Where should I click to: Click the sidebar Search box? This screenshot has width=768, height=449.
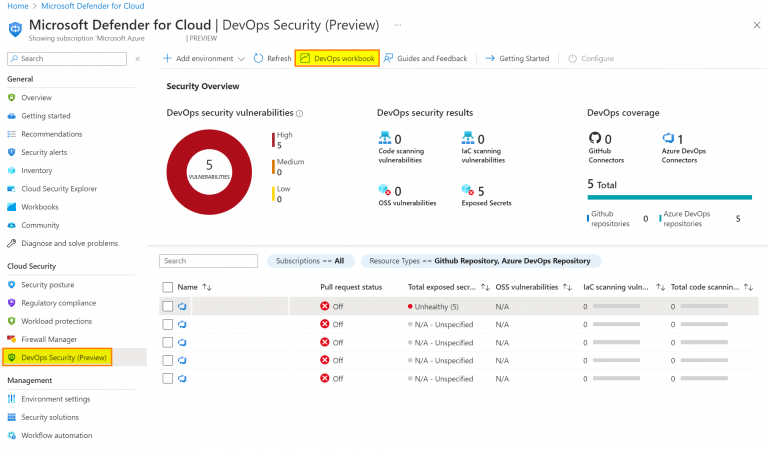tap(67, 59)
